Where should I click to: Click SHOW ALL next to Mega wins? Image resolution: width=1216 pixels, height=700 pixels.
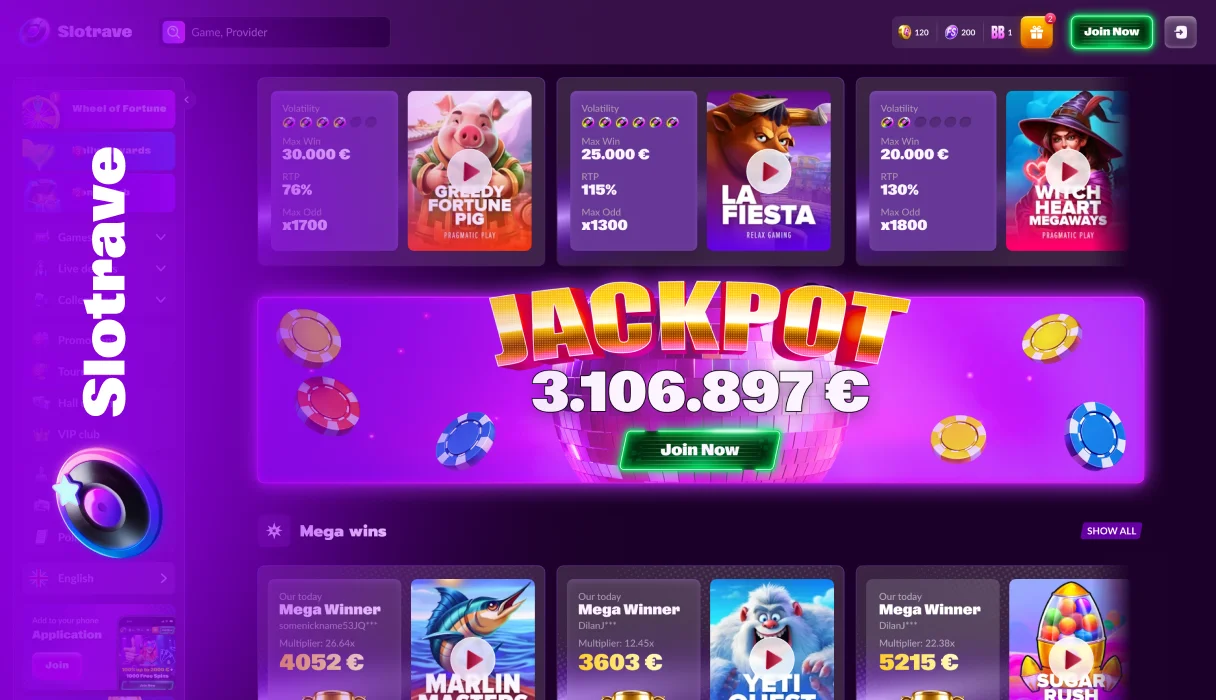point(1111,531)
